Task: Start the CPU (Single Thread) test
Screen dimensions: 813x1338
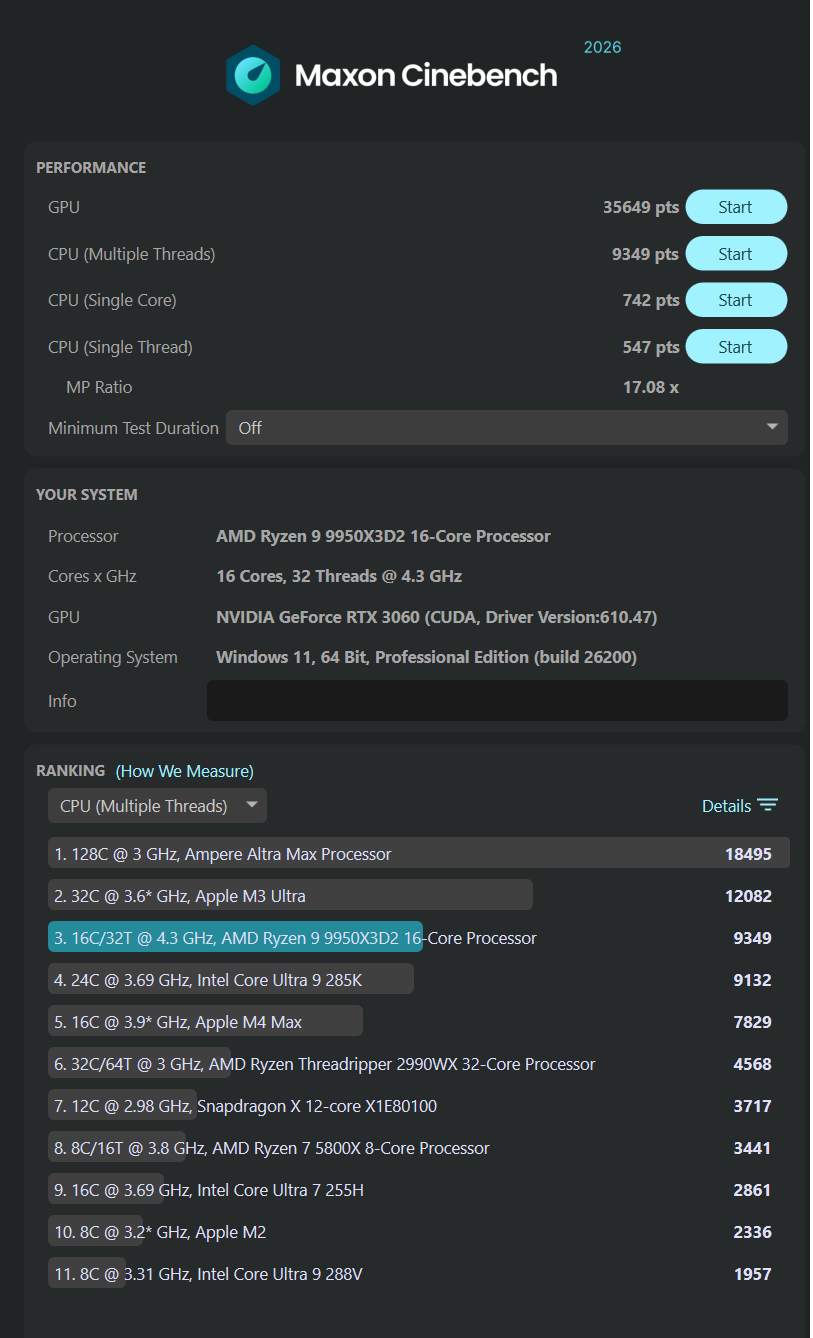Action: click(x=735, y=347)
